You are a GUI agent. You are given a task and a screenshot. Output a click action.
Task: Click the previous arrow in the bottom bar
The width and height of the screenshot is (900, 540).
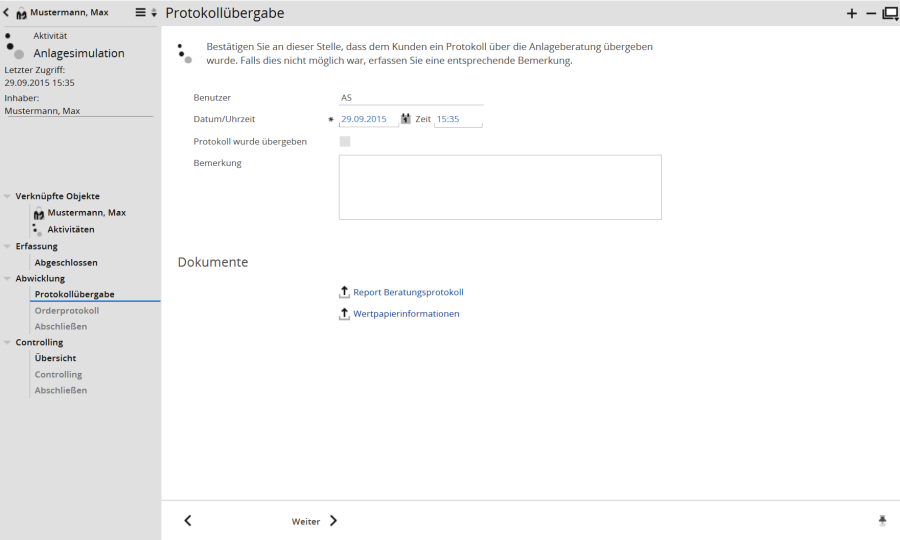tap(188, 521)
